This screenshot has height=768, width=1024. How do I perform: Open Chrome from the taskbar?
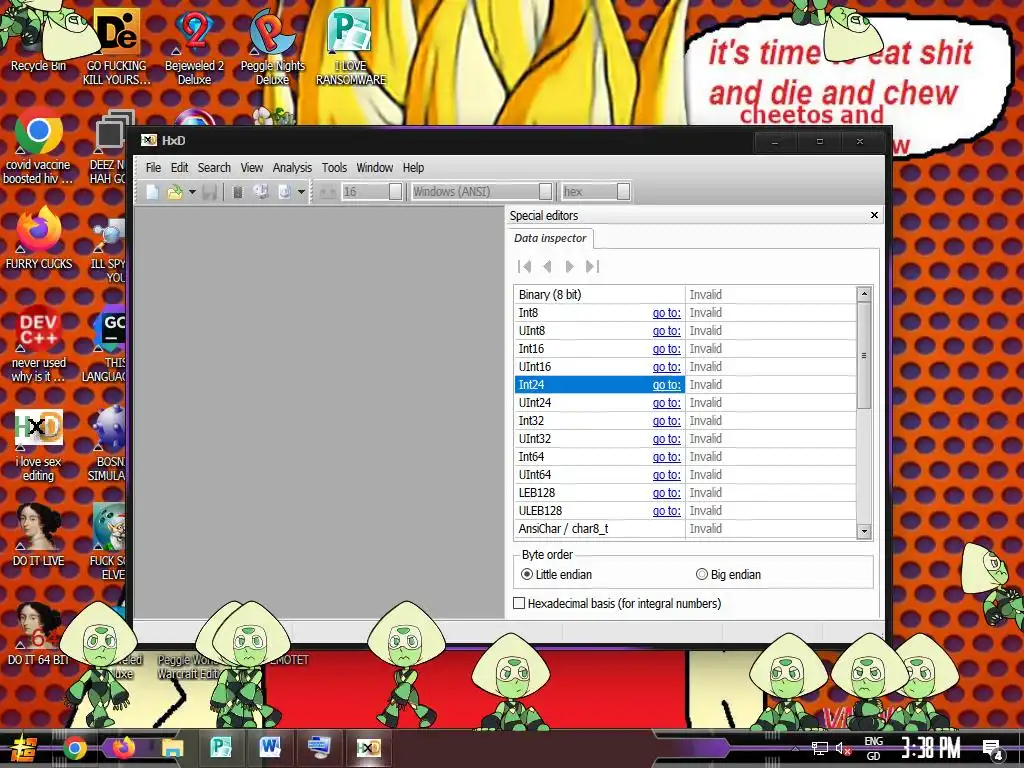click(74, 748)
